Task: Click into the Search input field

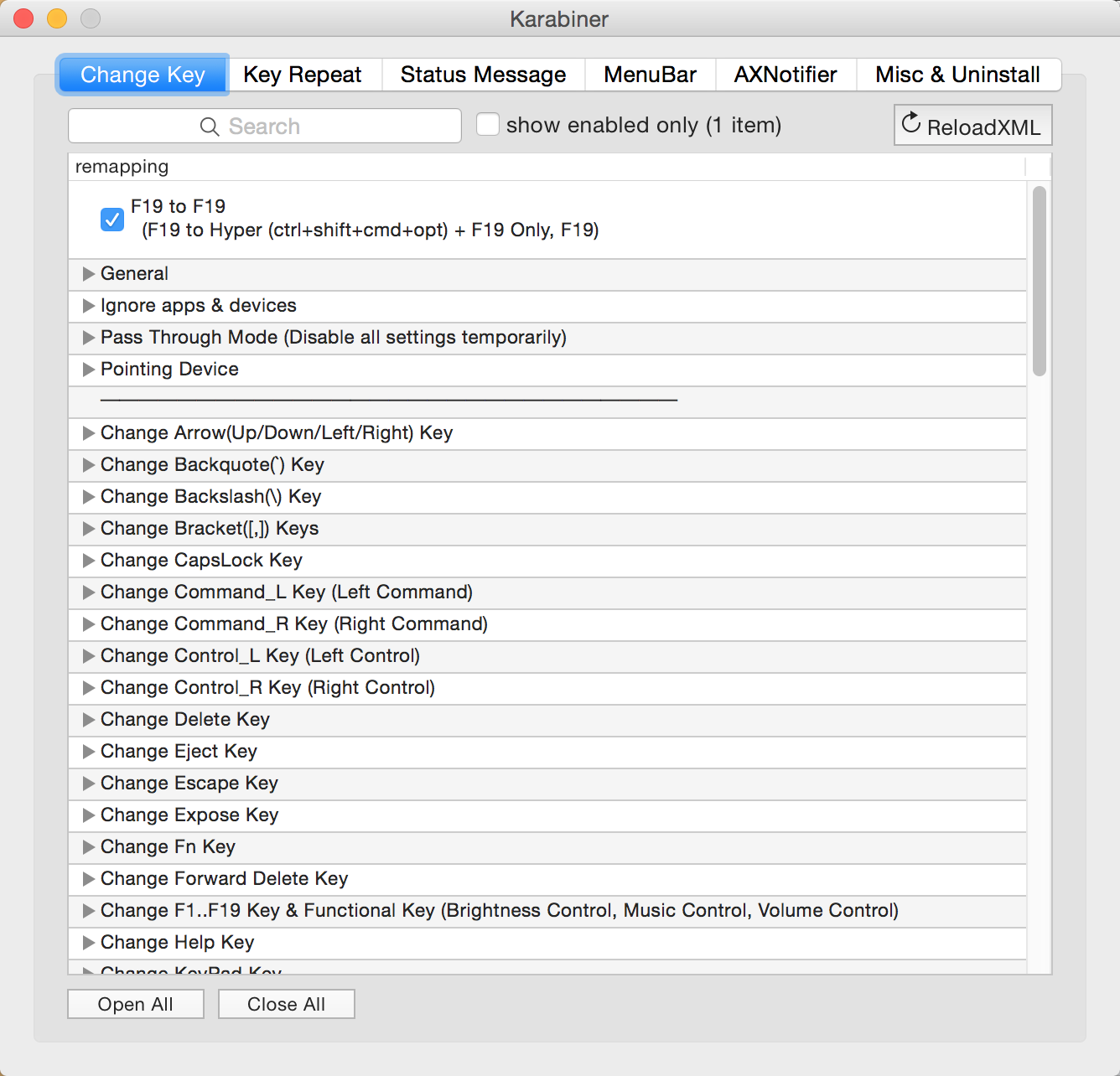Action: [x=265, y=126]
